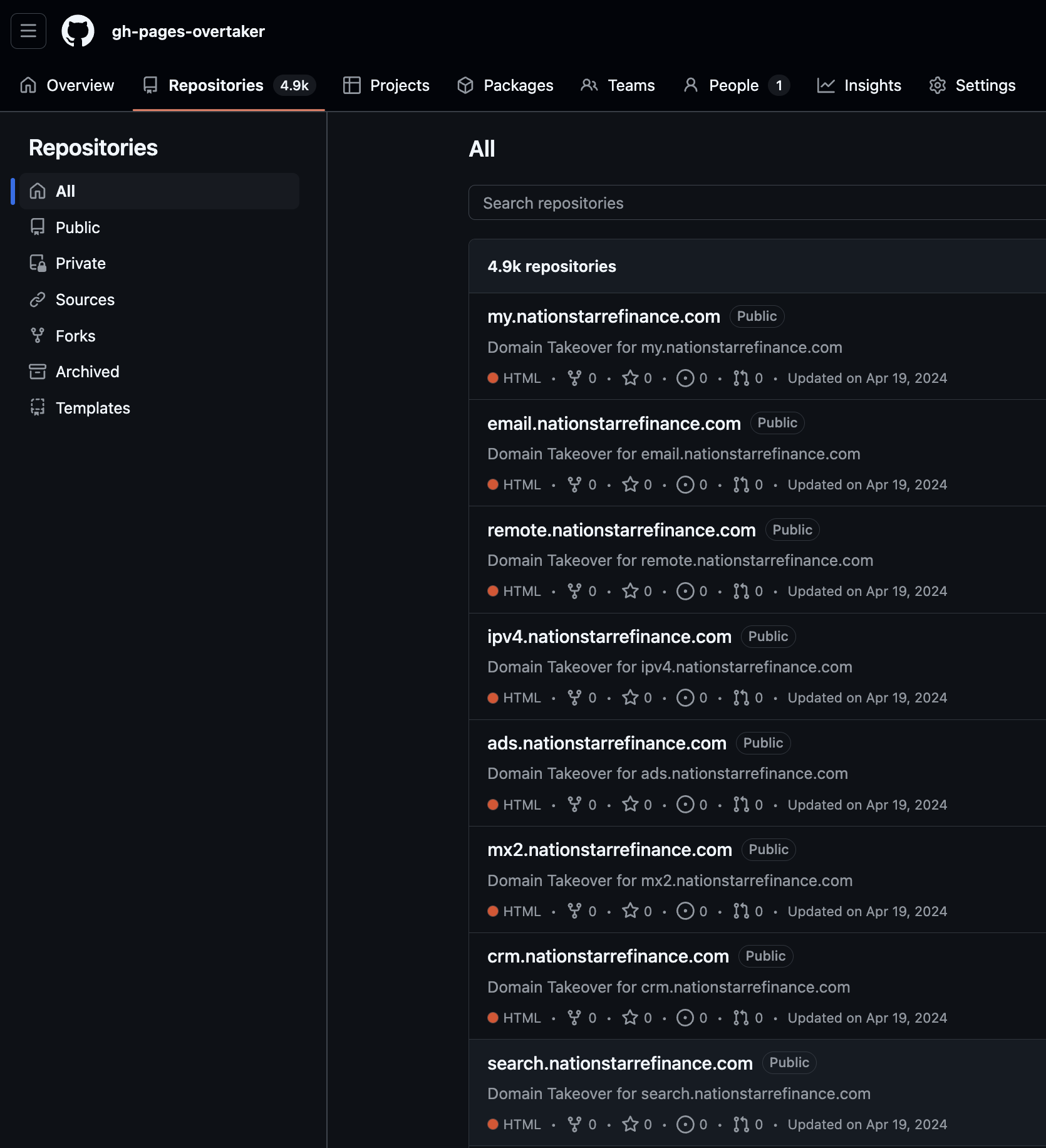The image size is (1046, 1148).
Task: Click Public badge on ipv4.nationstarrefinance.com
Action: 768,637
